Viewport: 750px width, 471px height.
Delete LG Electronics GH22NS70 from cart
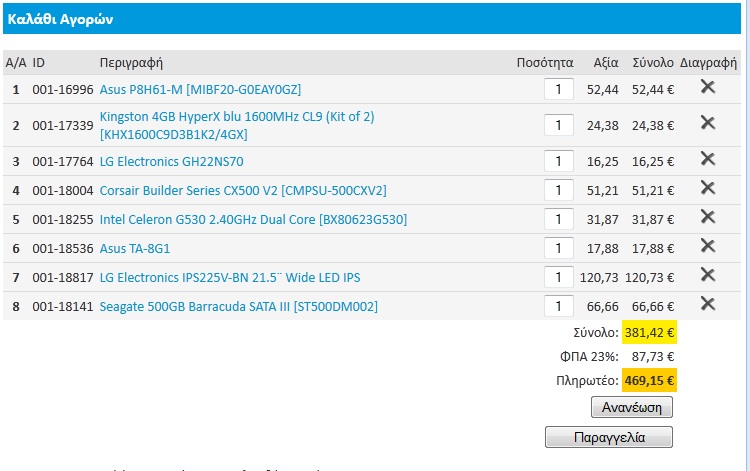click(708, 159)
